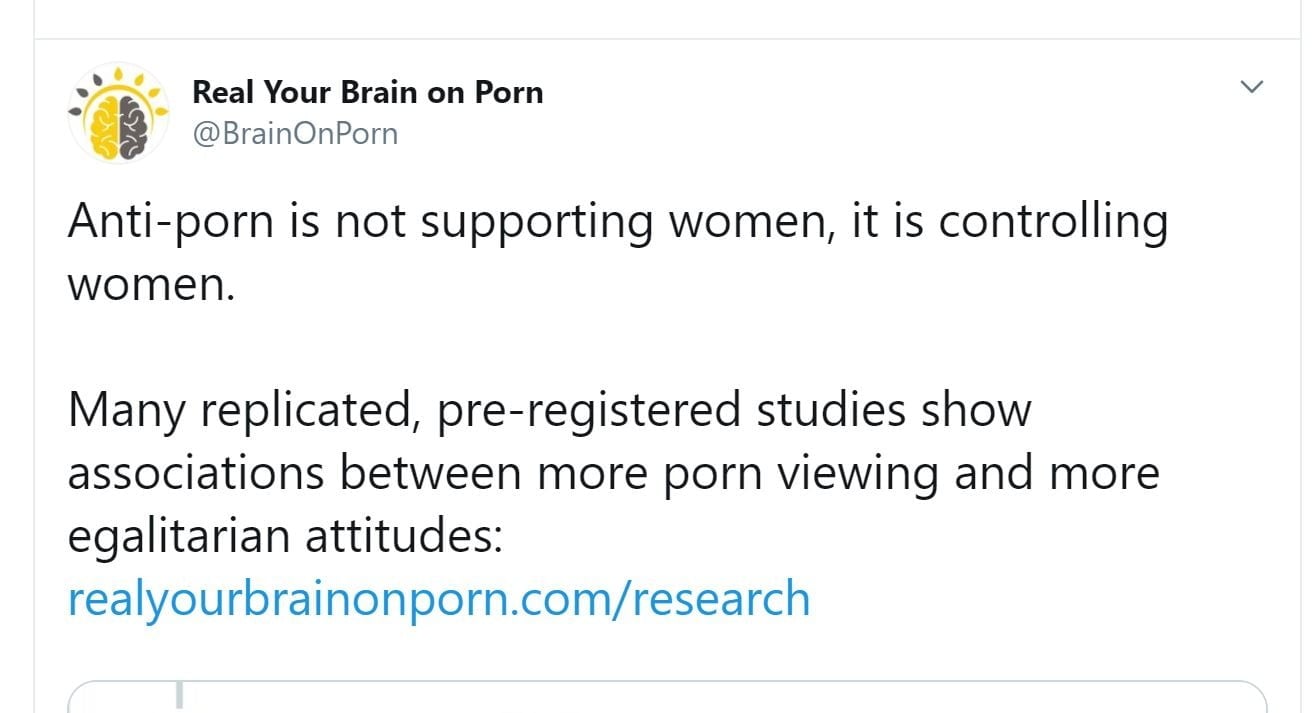Click the word "women." on the second line
The image size is (1314, 713).
click(150, 284)
